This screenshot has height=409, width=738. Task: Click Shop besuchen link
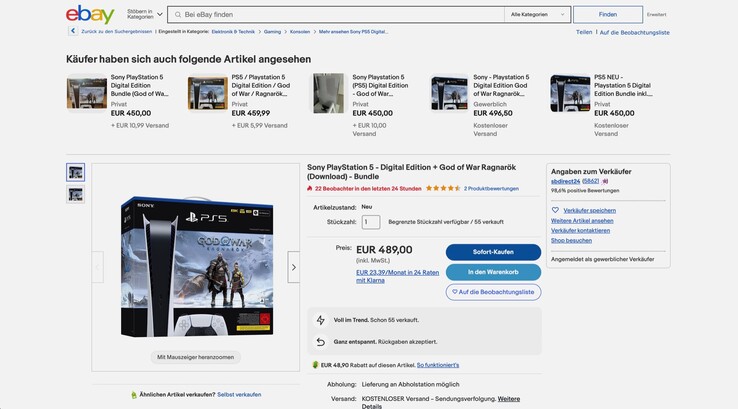(571, 240)
